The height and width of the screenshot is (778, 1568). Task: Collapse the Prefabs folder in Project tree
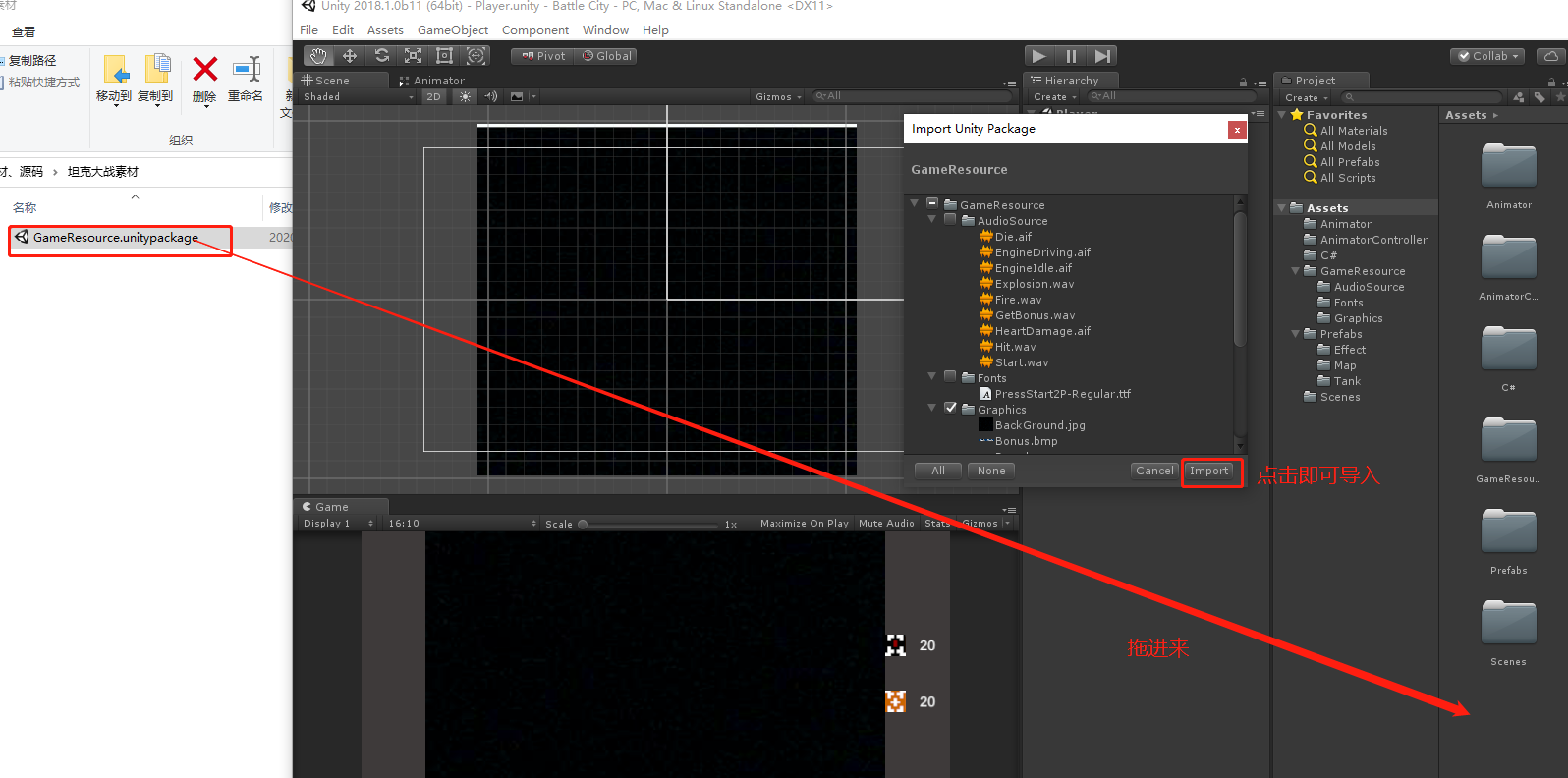point(1296,334)
